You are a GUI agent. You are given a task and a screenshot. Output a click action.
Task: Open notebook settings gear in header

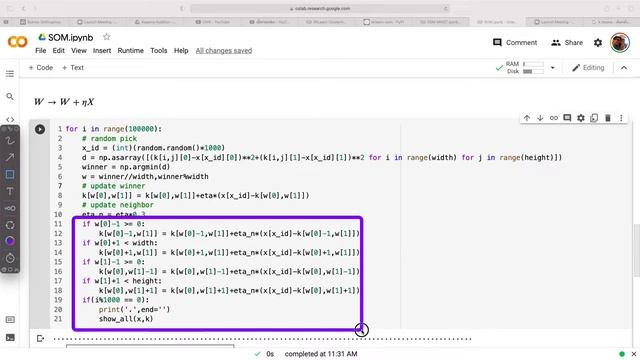tap(598, 42)
